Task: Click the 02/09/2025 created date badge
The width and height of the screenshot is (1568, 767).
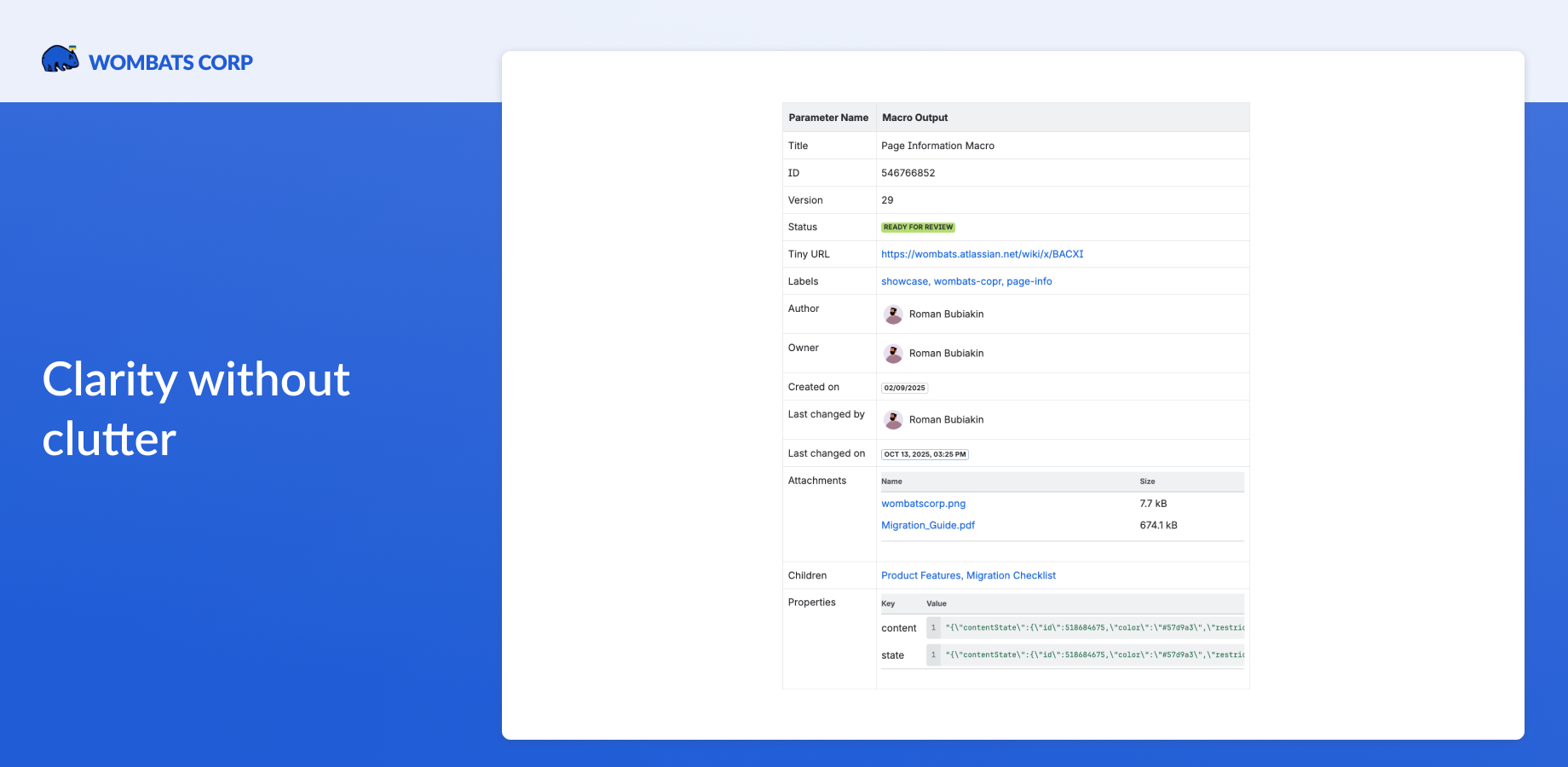Action: click(x=903, y=387)
